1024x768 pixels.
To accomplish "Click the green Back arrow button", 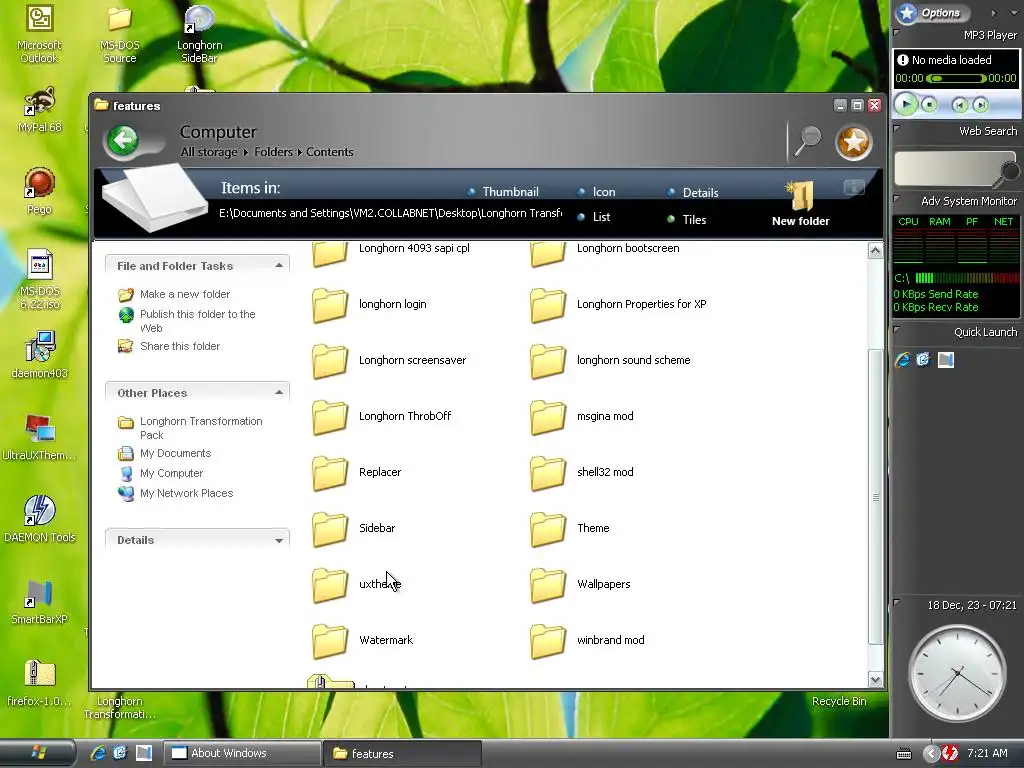I will point(123,140).
